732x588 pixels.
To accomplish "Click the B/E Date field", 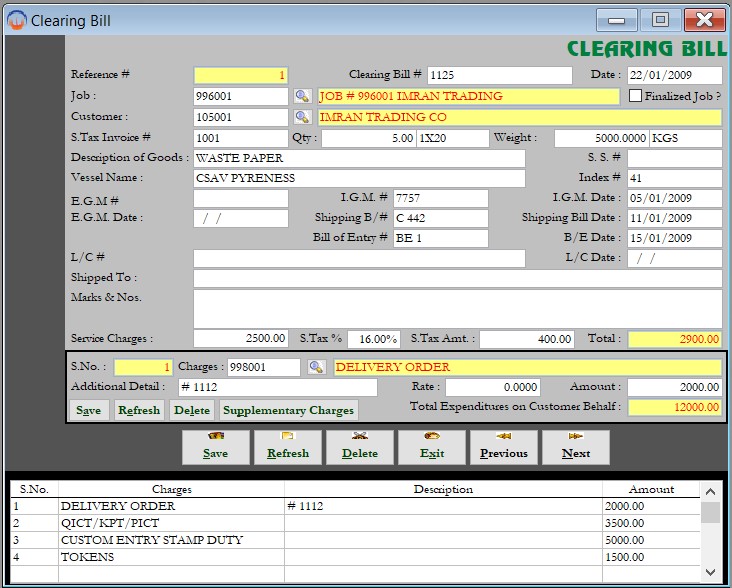I will [675, 238].
